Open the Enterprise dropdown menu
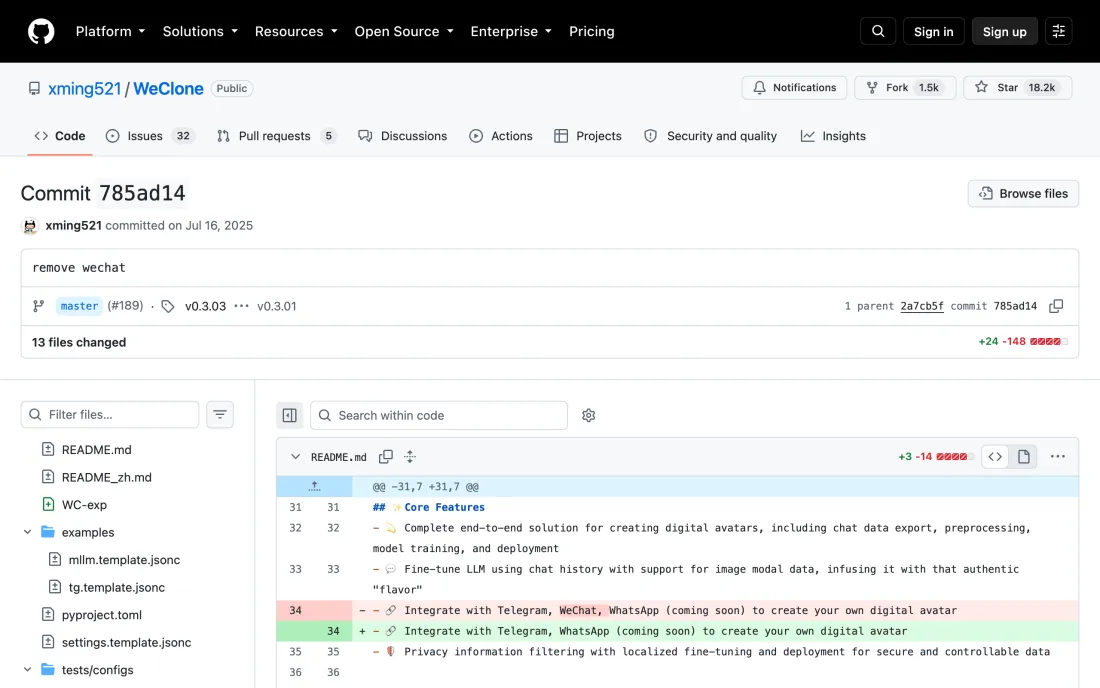The width and height of the screenshot is (1100, 688). point(511,32)
